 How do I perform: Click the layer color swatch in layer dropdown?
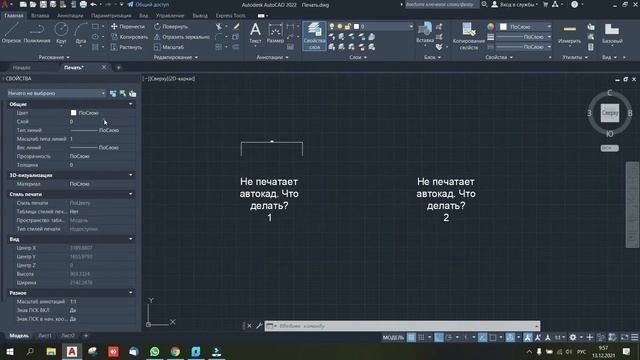click(356, 27)
